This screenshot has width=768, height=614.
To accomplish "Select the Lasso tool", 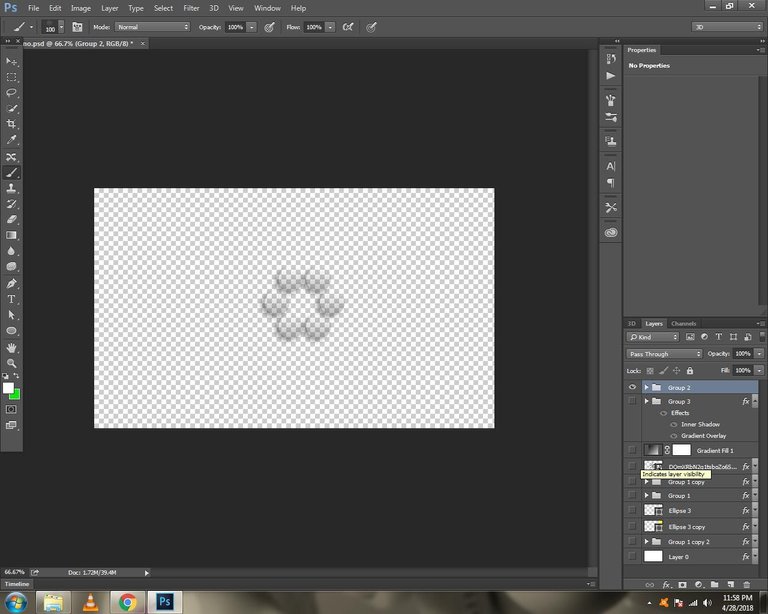I will 11,93.
